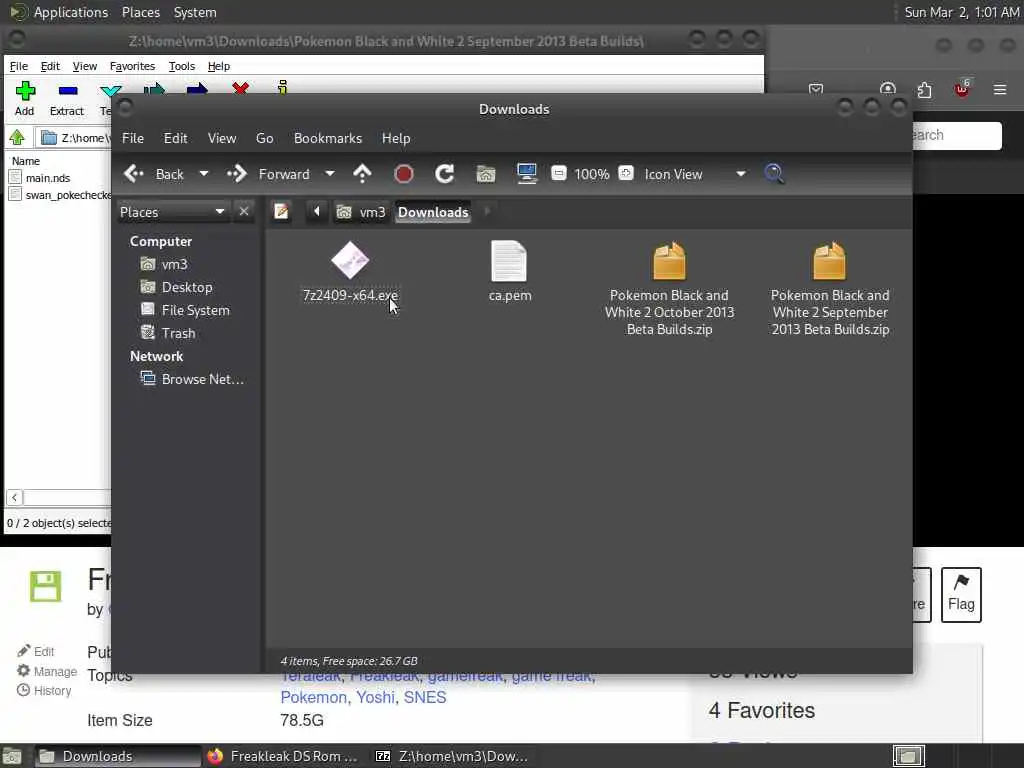Open Firefox extensions puzzle icon
Viewport: 1024px width, 768px height.
924,89
